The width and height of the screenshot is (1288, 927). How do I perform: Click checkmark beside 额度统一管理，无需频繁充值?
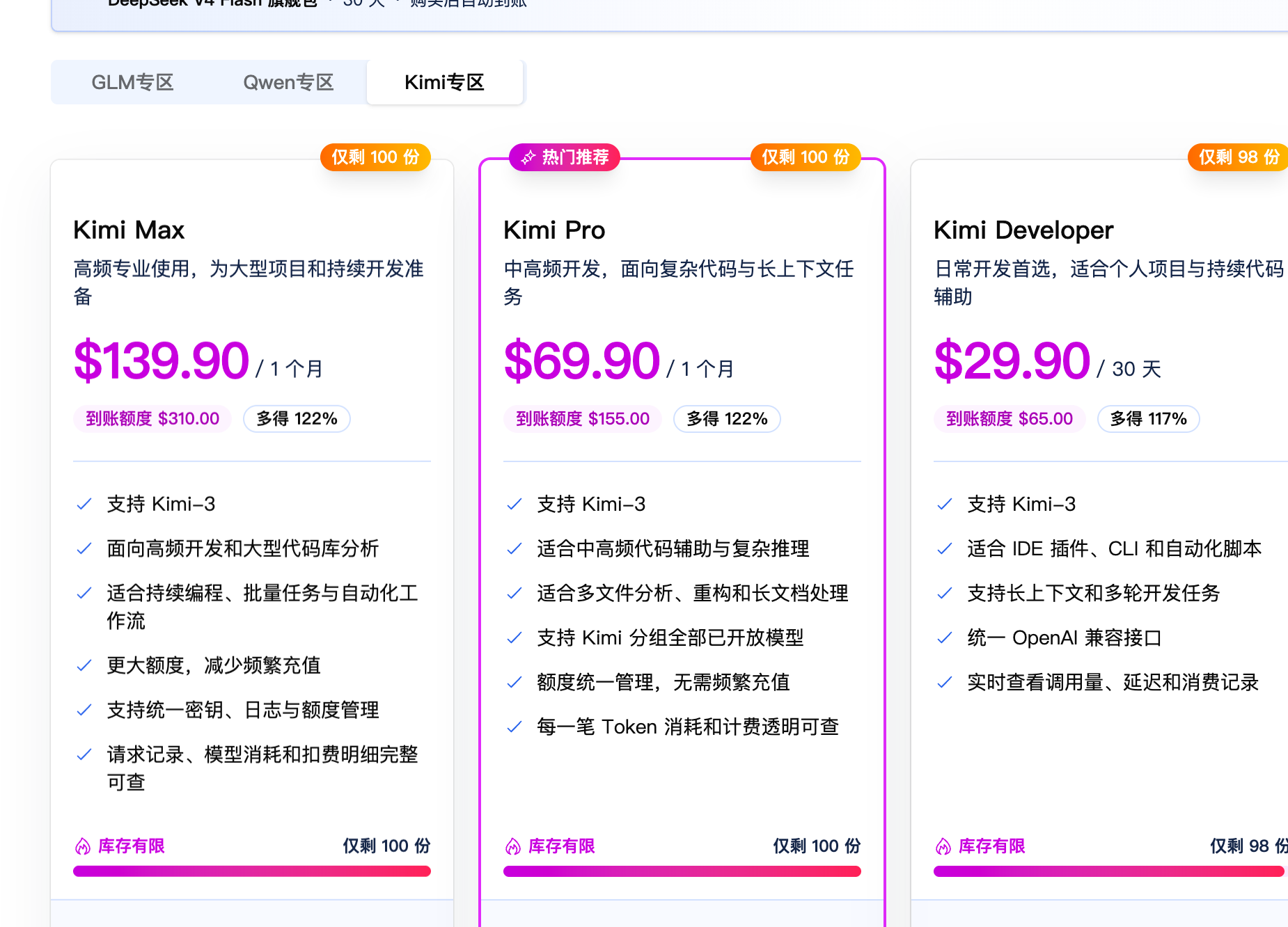(x=515, y=683)
